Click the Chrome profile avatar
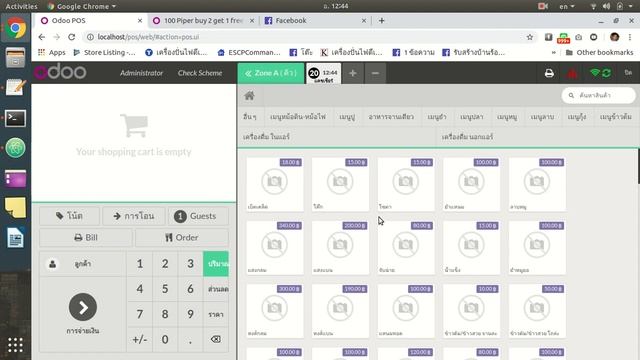The width and height of the screenshot is (640, 360). 614,37
